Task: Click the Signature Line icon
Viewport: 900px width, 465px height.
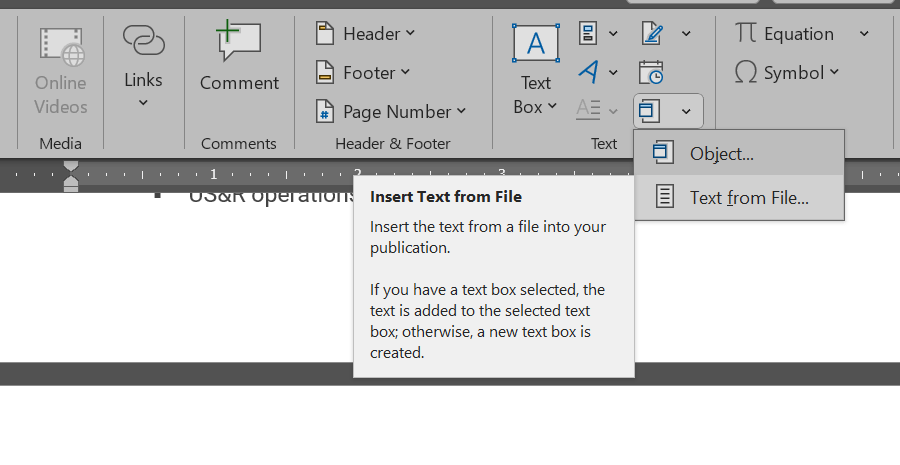Action: click(652, 33)
